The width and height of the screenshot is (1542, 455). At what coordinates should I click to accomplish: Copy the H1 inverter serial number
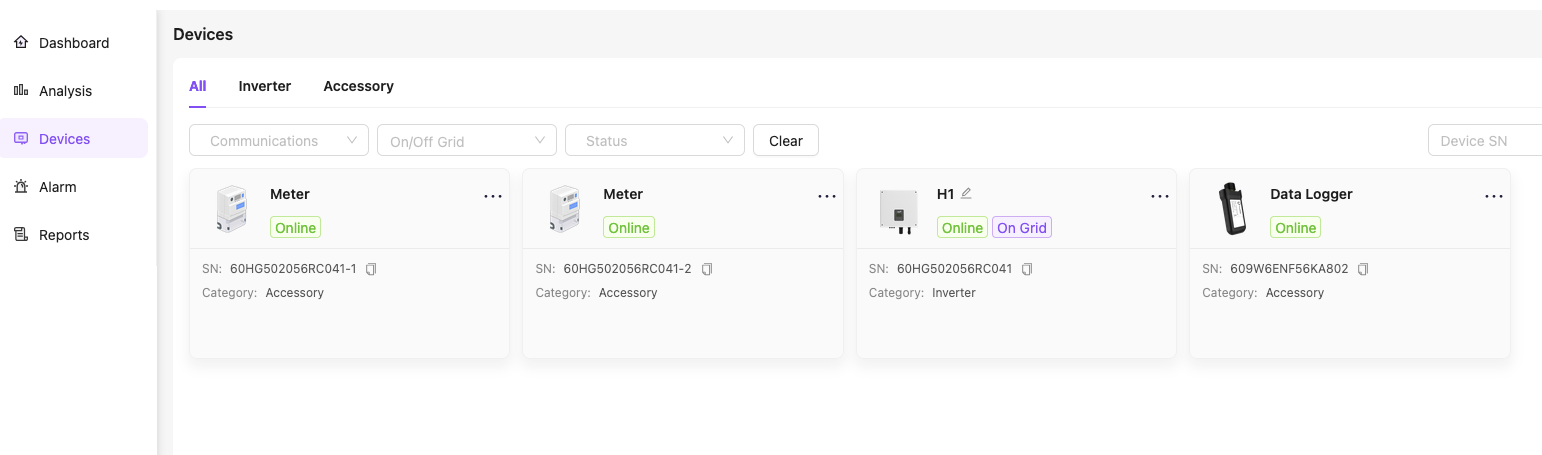(x=1027, y=269)
